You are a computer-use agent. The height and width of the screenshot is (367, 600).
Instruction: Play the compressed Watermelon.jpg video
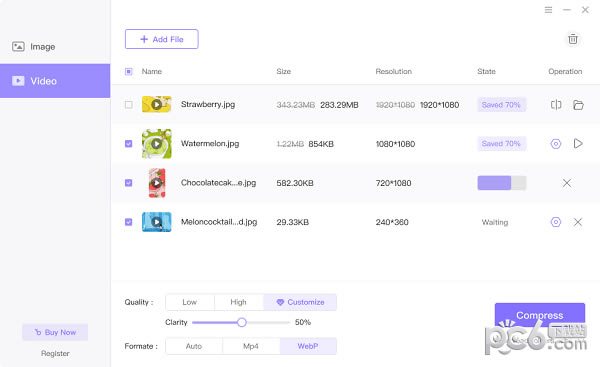[x=578, y=144]
